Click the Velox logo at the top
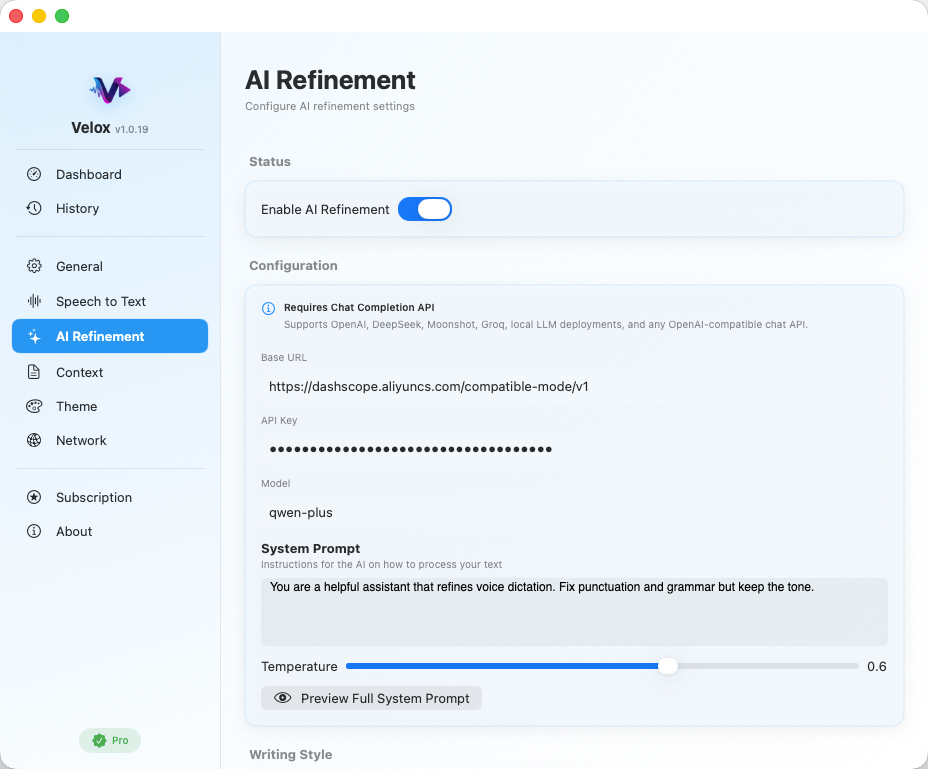This screenshot has width=928, height=769. click(110, 90)
